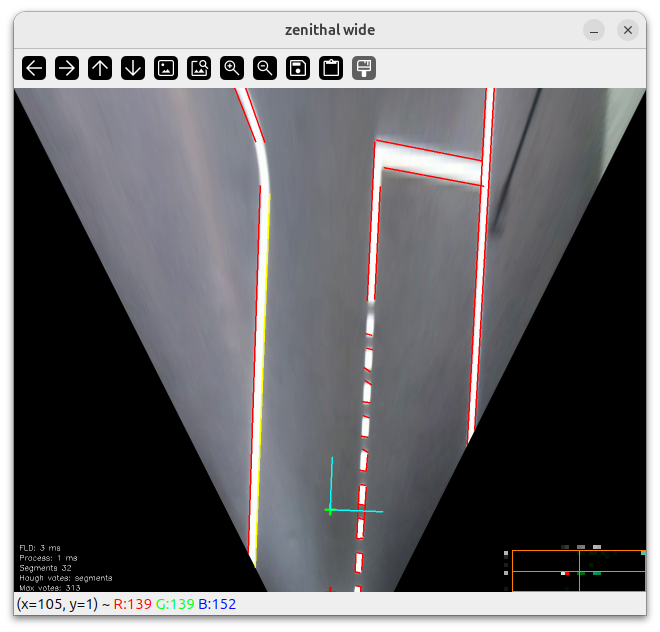This screenshot has width=660, height=632.
Task: Minimize the zenithal wide window
Action: (594, 30)
